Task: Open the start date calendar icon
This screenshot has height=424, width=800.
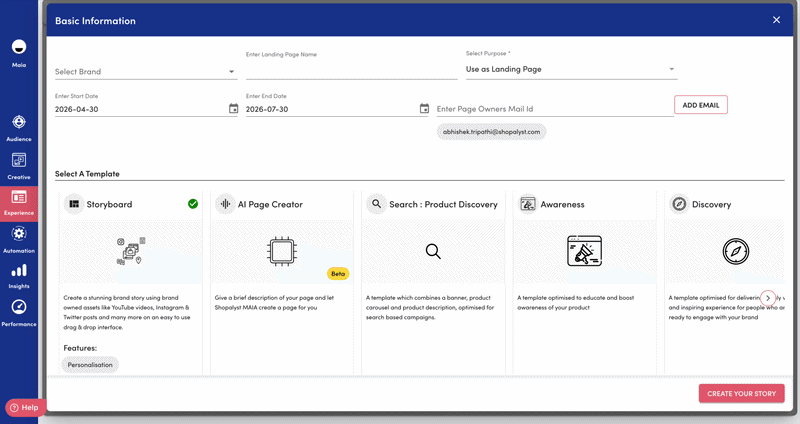Action: 233,108
